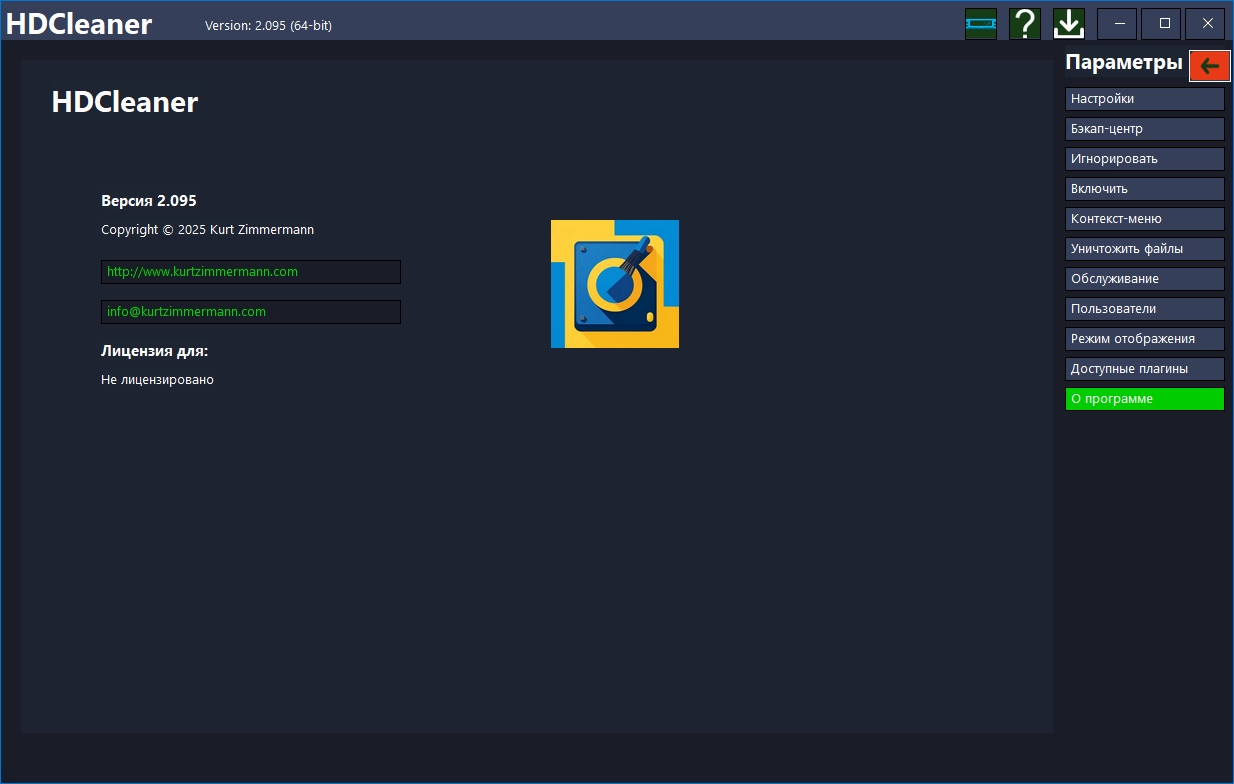Click the info@kurtzimmermann.com email link
The height and width of the screenshot is (784, 1234).
251,312
